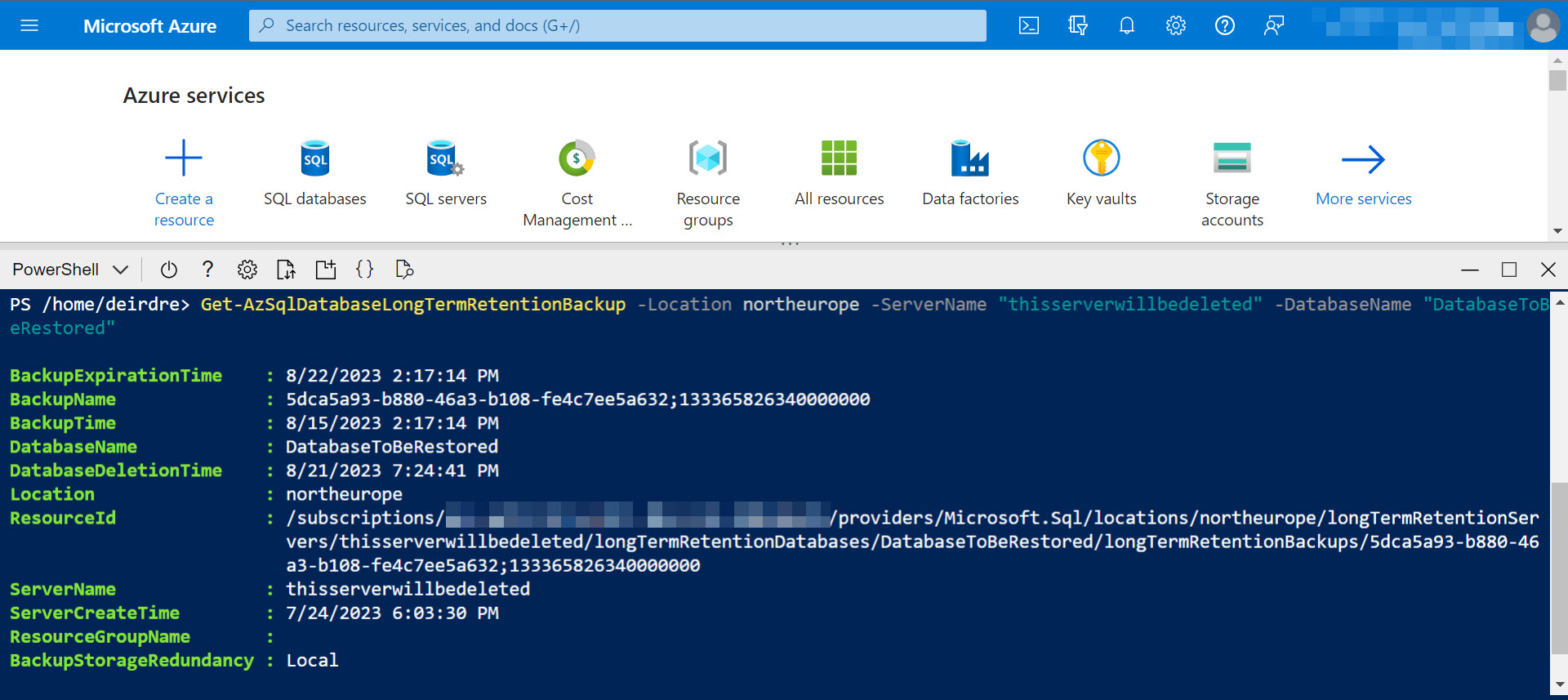
Task: Restart Cloud Shell with power icon
Action: (169, 270)
